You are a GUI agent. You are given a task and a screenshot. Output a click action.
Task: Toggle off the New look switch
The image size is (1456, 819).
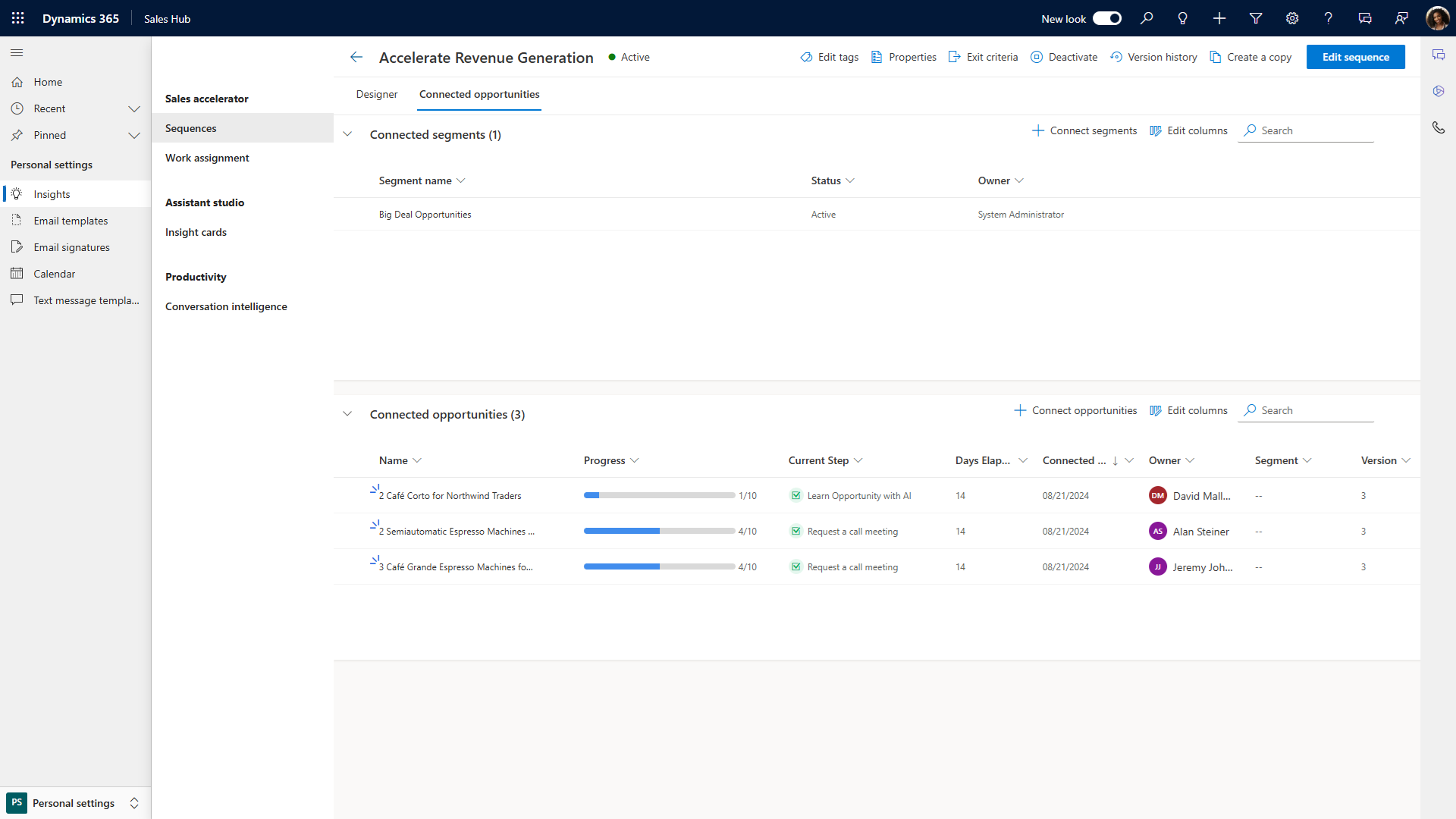[1107, 18]
